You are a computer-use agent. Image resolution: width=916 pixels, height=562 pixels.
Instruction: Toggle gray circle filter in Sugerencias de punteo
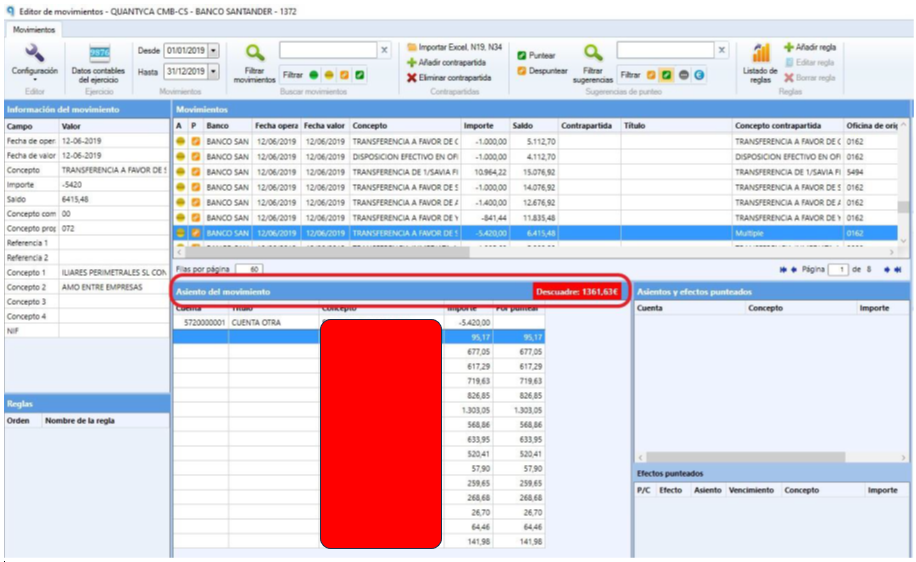pos(683,75)
